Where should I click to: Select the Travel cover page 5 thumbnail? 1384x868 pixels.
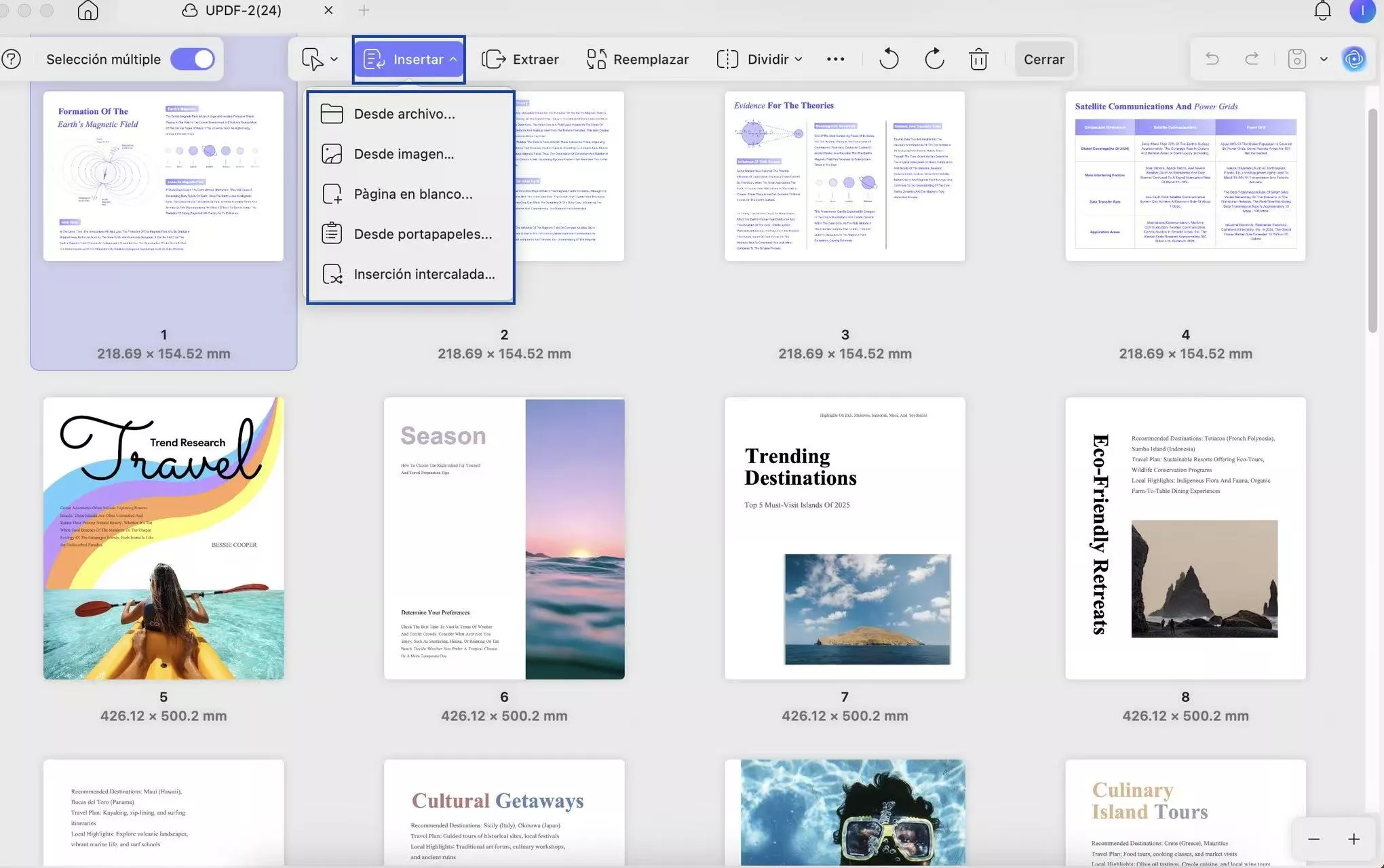164,538
